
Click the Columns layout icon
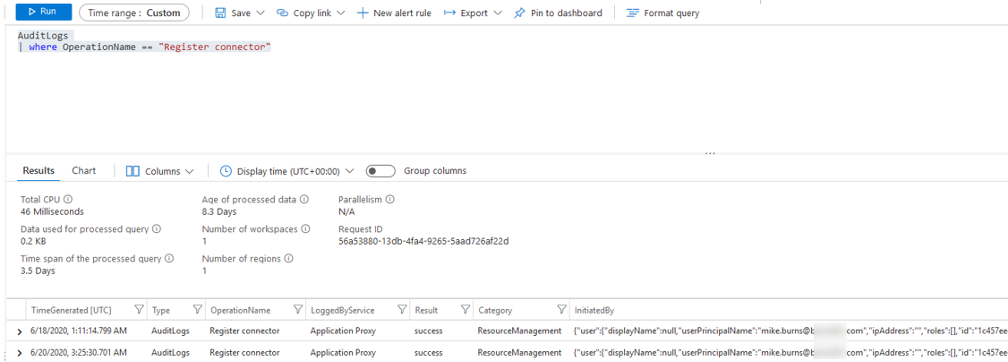click(x=132, y=172)
